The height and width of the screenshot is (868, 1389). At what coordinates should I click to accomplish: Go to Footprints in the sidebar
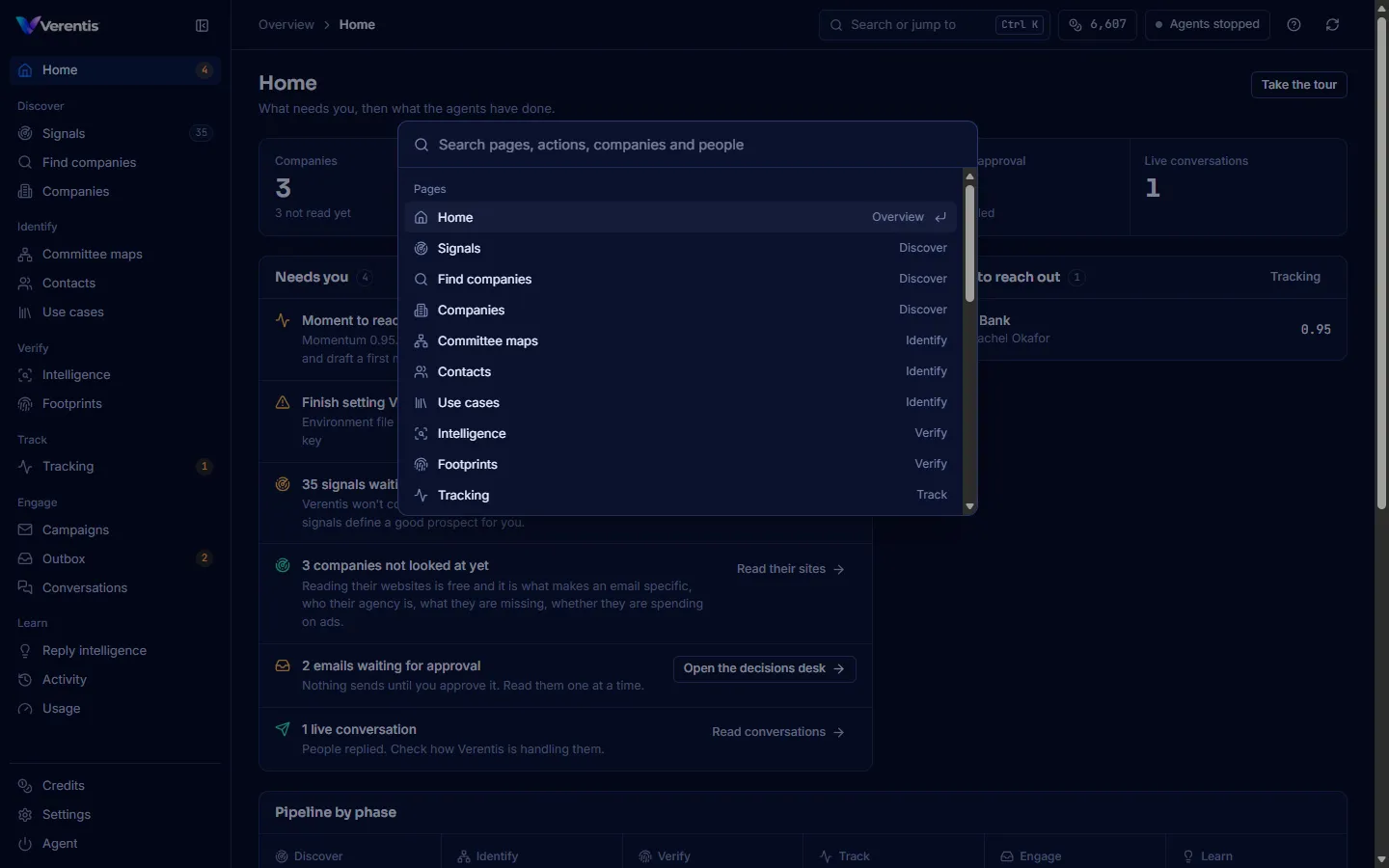point(115,403)
